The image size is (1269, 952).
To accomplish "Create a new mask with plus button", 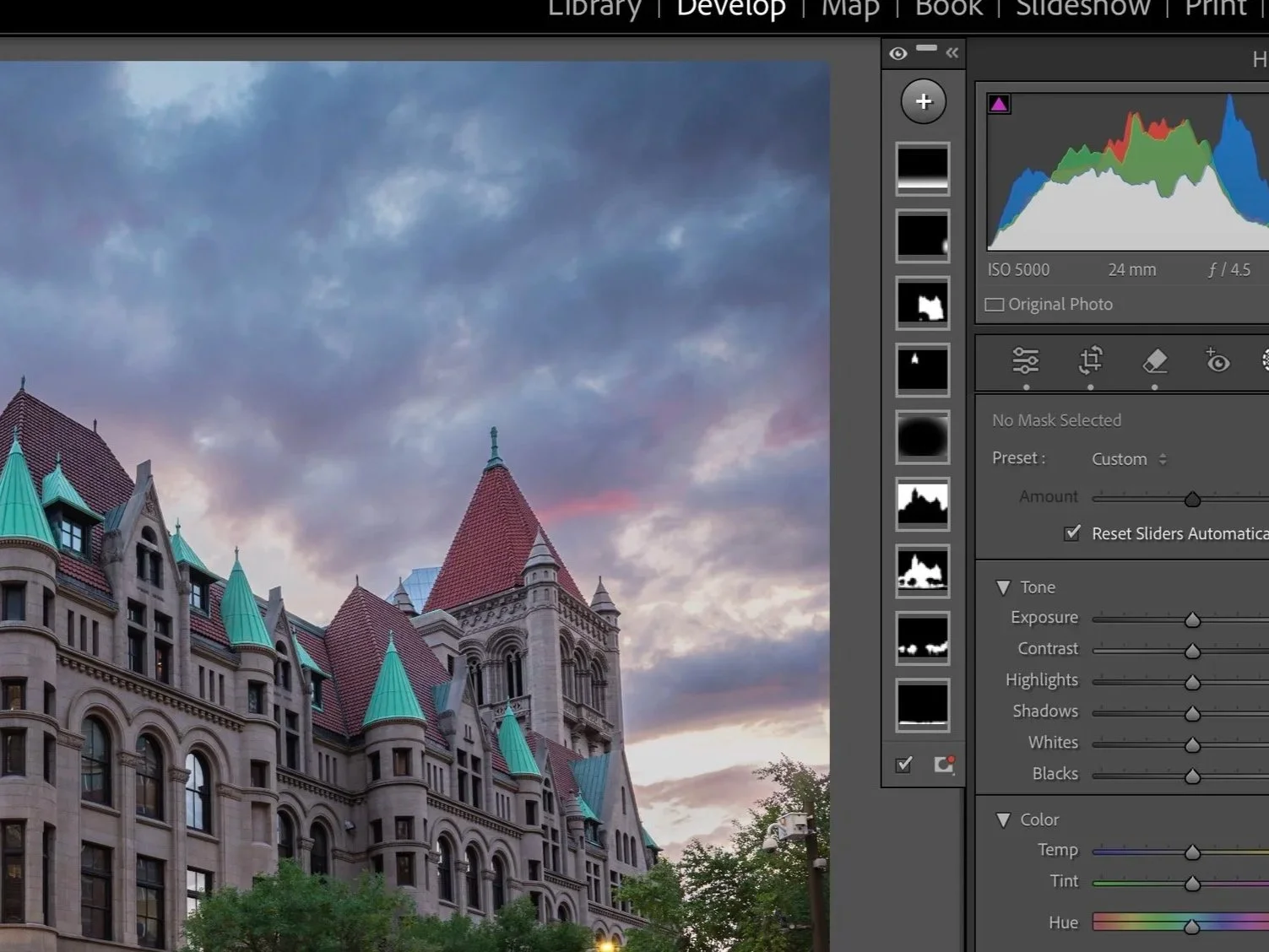I will pos(923,102).
